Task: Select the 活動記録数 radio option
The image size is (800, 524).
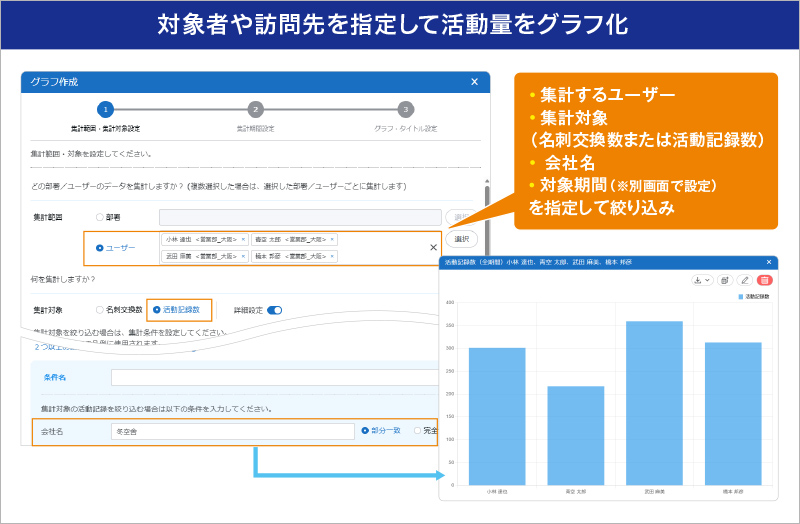Action: [157, 310]
